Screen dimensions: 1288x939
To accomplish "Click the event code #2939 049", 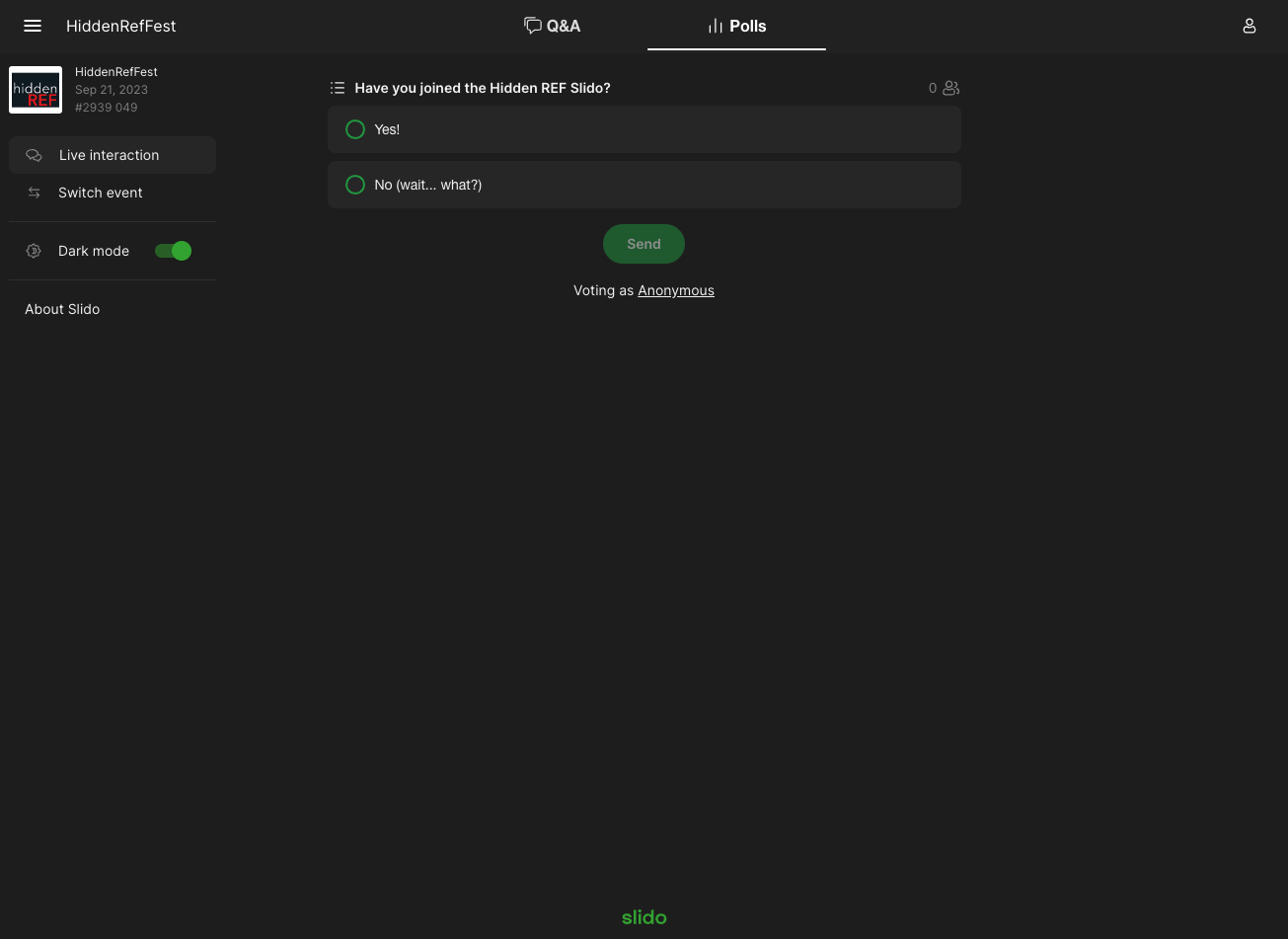I will [107, 108].
